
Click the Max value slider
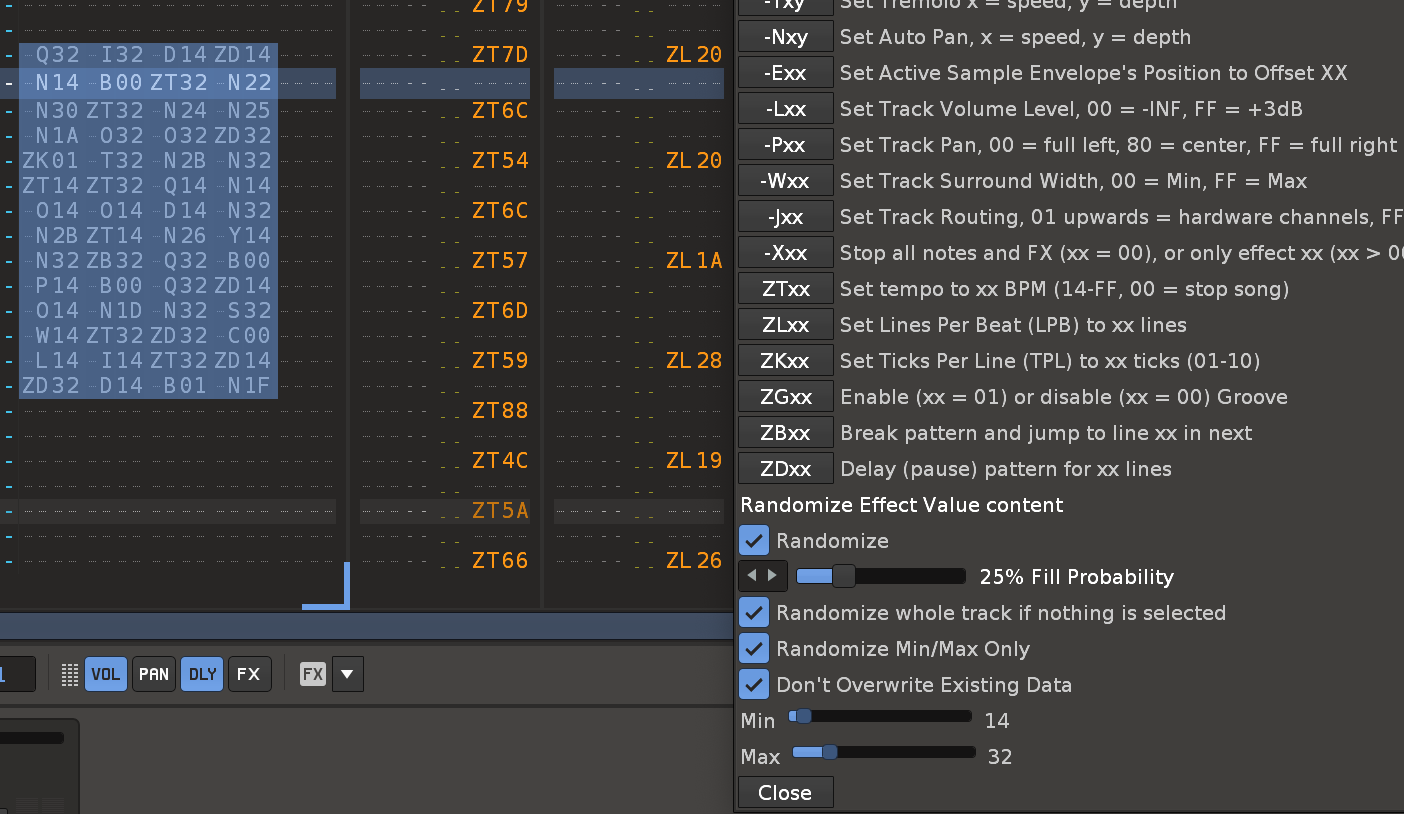pyautogui.click(x=884, y=752)
